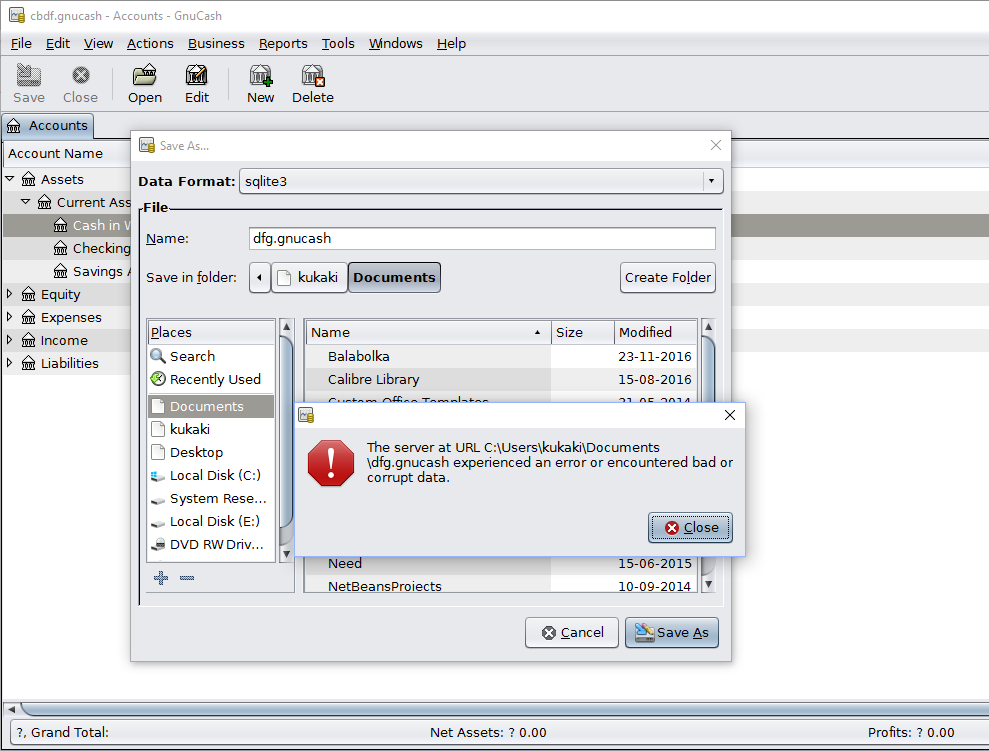The image size is (989, 751).
Task: Click the Expenses account bank icon
Action: [x=28, y=317]
